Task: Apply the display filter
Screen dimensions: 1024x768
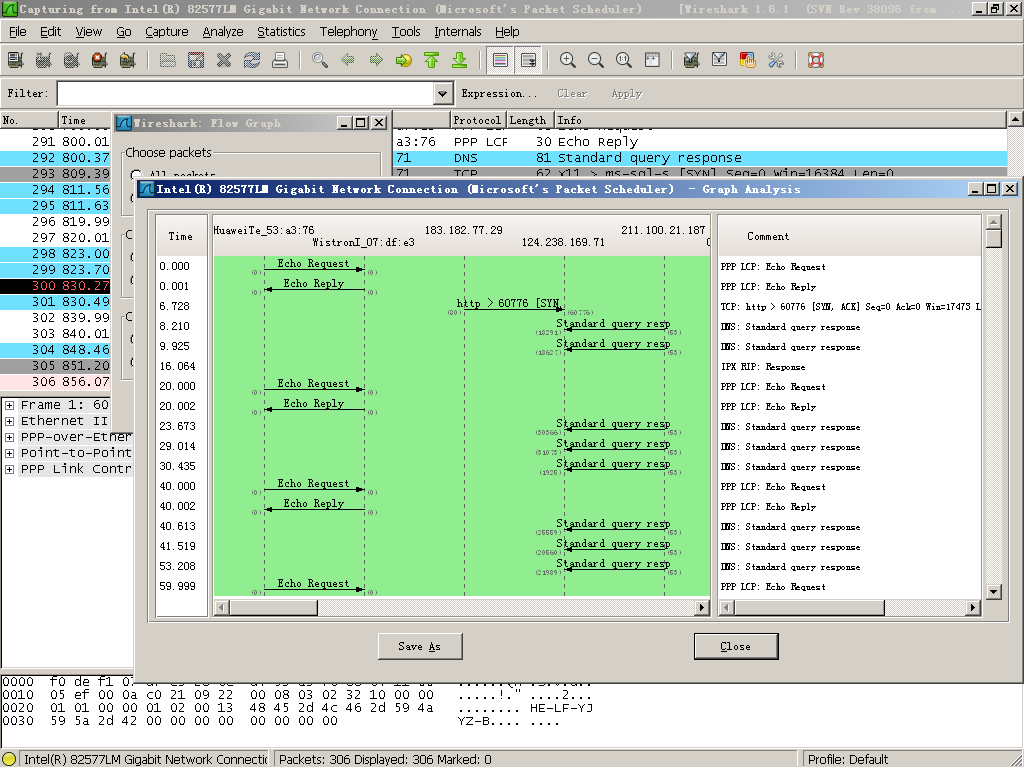Action: pos(627,93)
